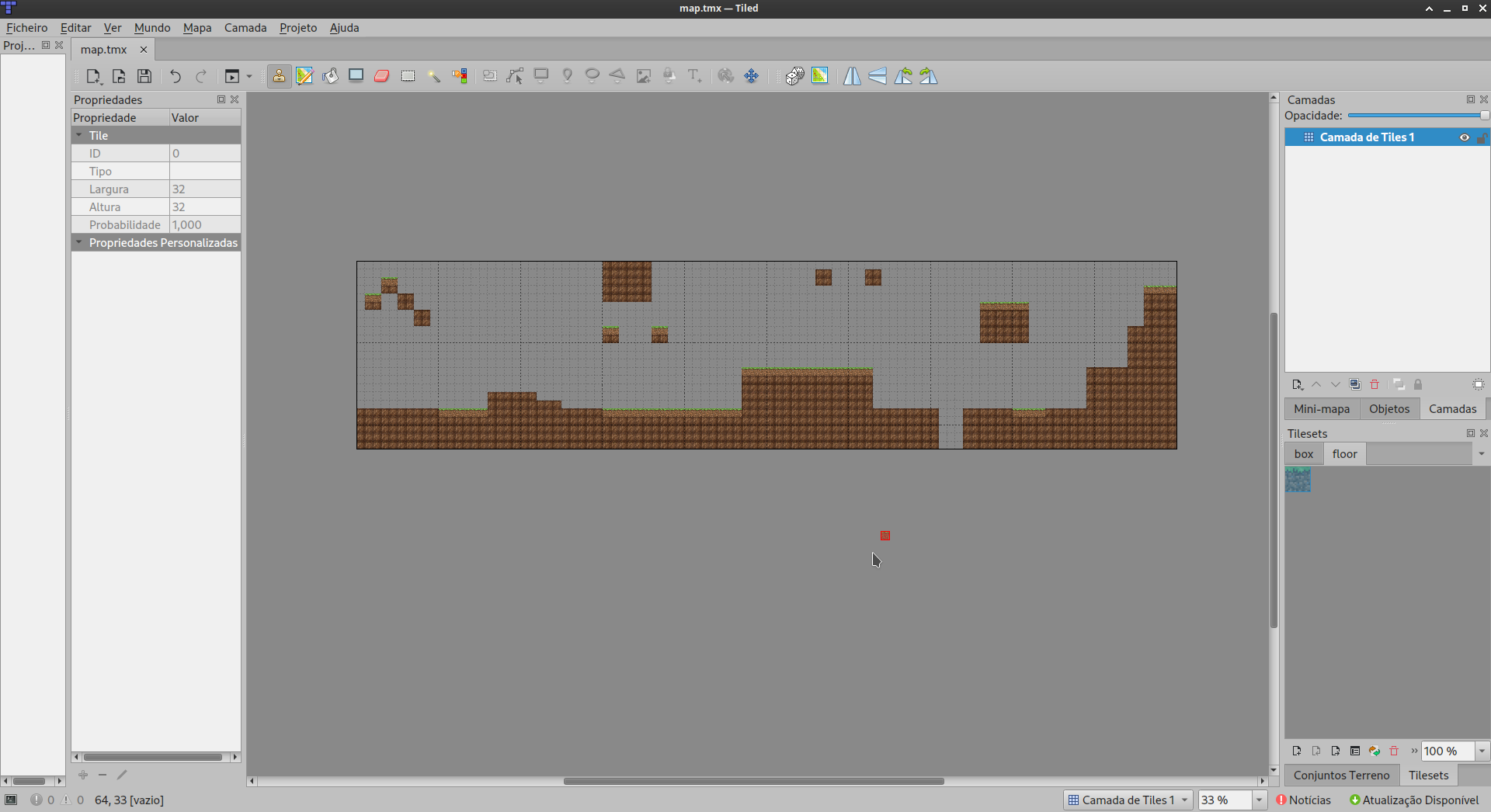
Task: Switch to the box tileset tab
Action: click(x=1304, y=454)
